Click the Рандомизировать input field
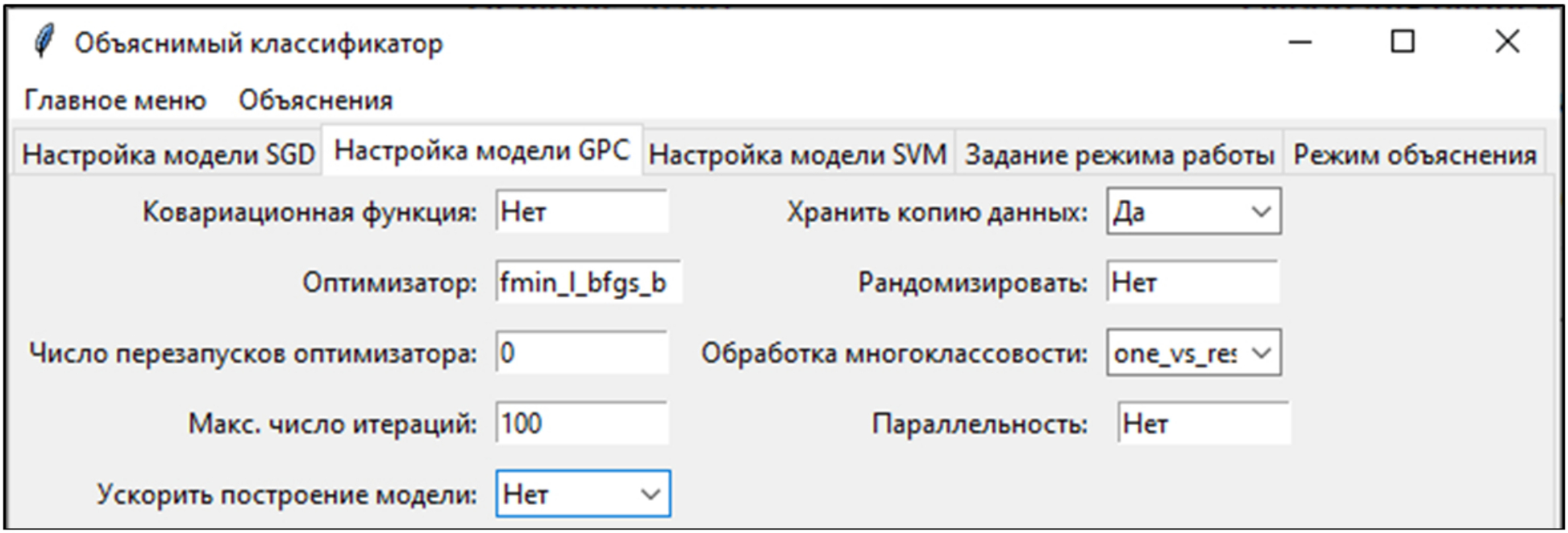The width and height of the screenshot is (1568, 533). [1192, 282]
